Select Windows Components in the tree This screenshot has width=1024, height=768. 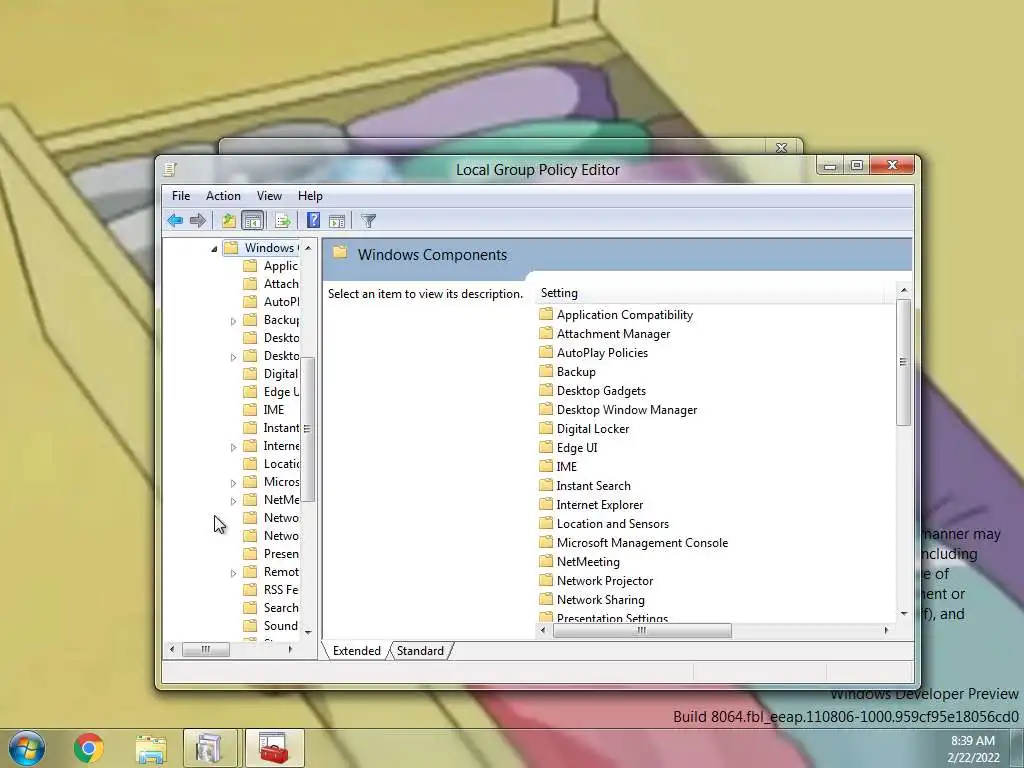coord(261,248)
